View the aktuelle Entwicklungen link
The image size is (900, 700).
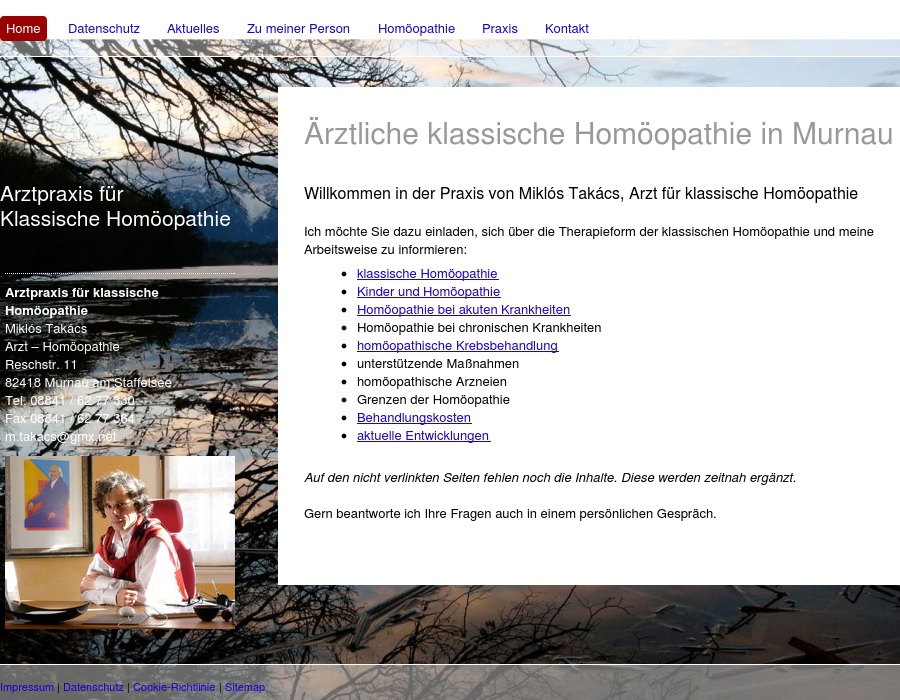point(423,436)
